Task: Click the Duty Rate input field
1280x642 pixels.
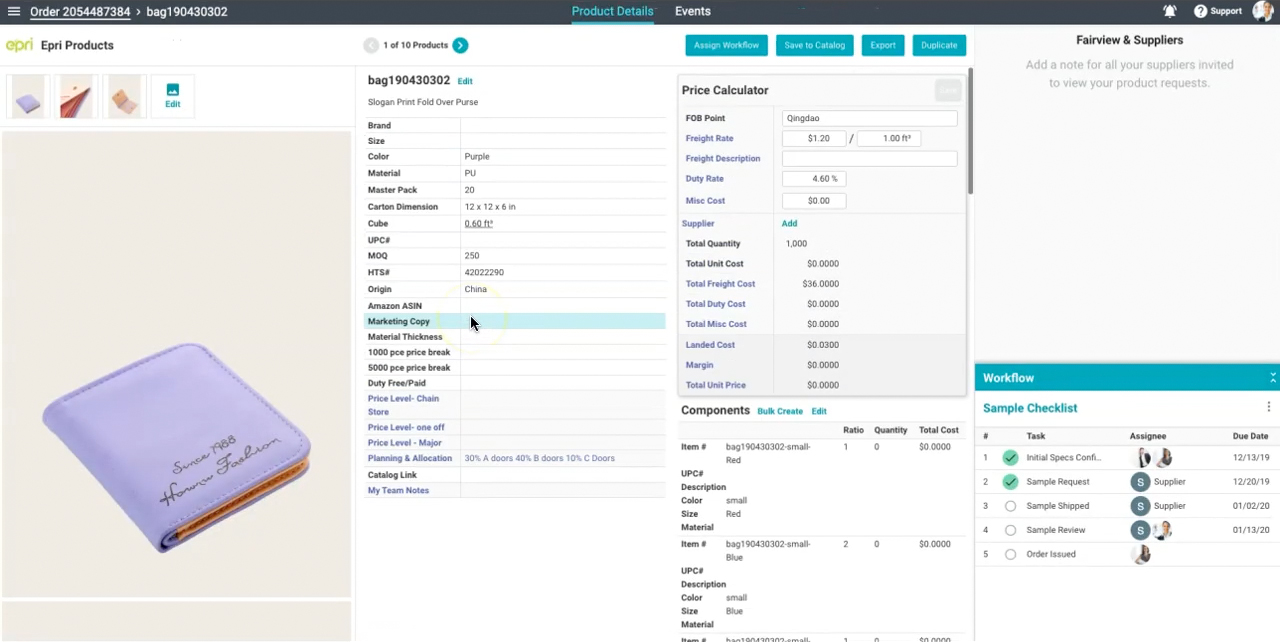Action: coord(814,179)
